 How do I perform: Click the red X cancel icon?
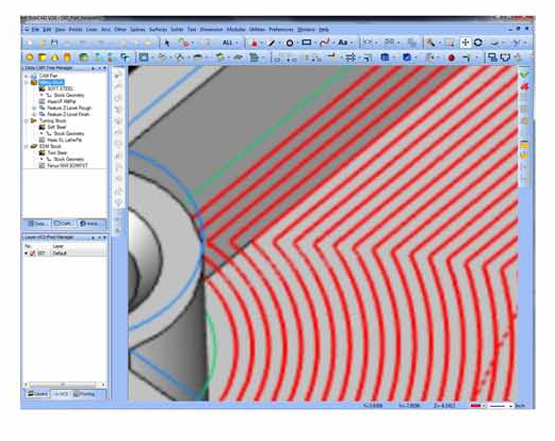tap(524, 86)
